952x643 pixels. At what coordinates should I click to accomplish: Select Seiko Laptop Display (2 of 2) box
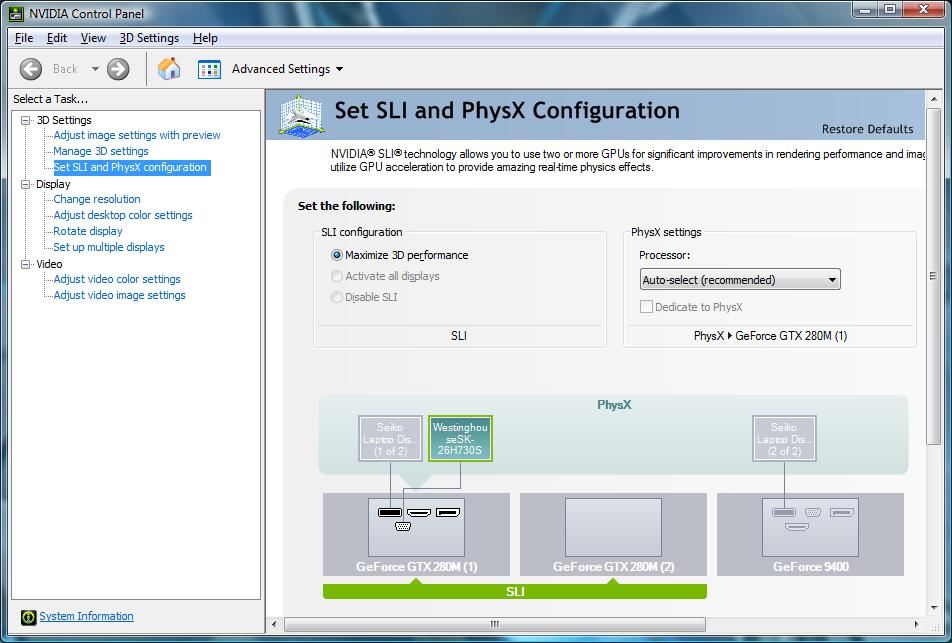(x=784, y=438)
